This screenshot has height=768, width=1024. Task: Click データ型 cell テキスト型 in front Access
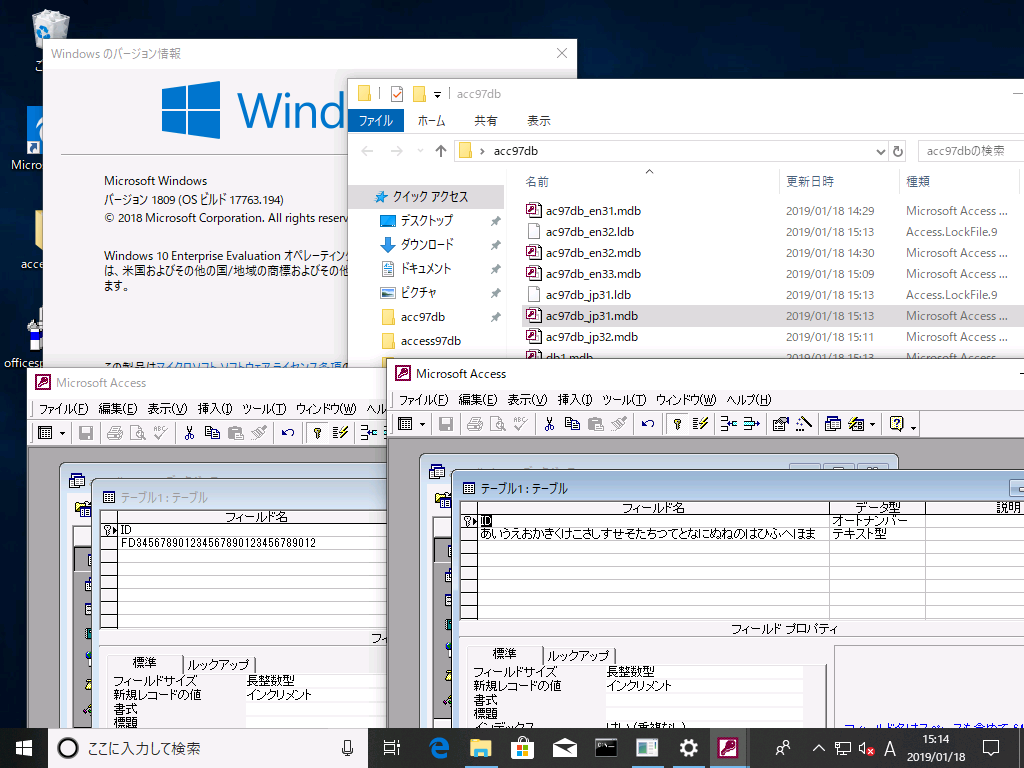[877, 534]
